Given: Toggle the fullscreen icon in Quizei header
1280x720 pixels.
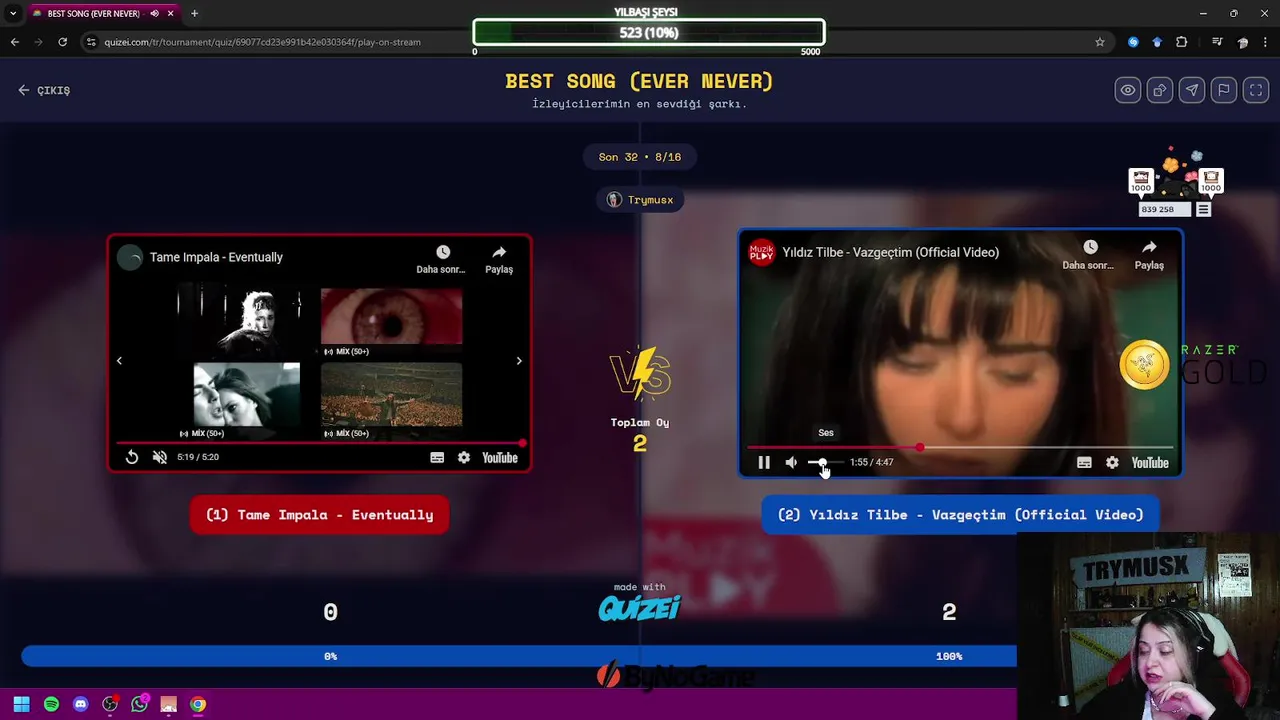Looking at the screenshot, I should click(1255, 90).
